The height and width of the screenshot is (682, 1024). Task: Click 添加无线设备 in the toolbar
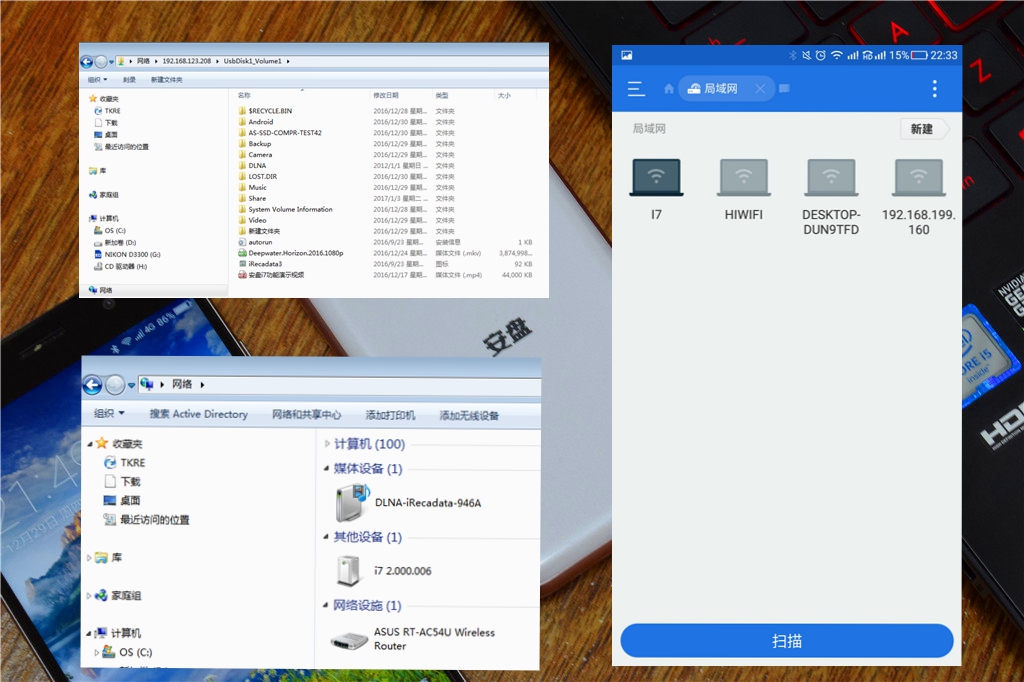pyautogui.click(x=469, y=415)
